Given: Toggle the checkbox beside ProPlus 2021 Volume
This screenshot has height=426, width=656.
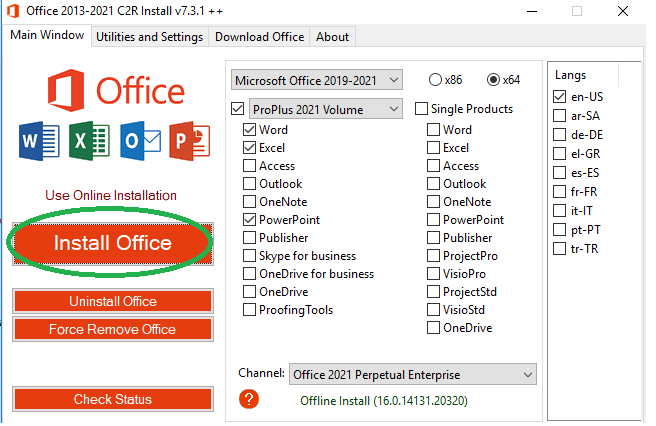Looking at the screenshot, I should (238, 109).
